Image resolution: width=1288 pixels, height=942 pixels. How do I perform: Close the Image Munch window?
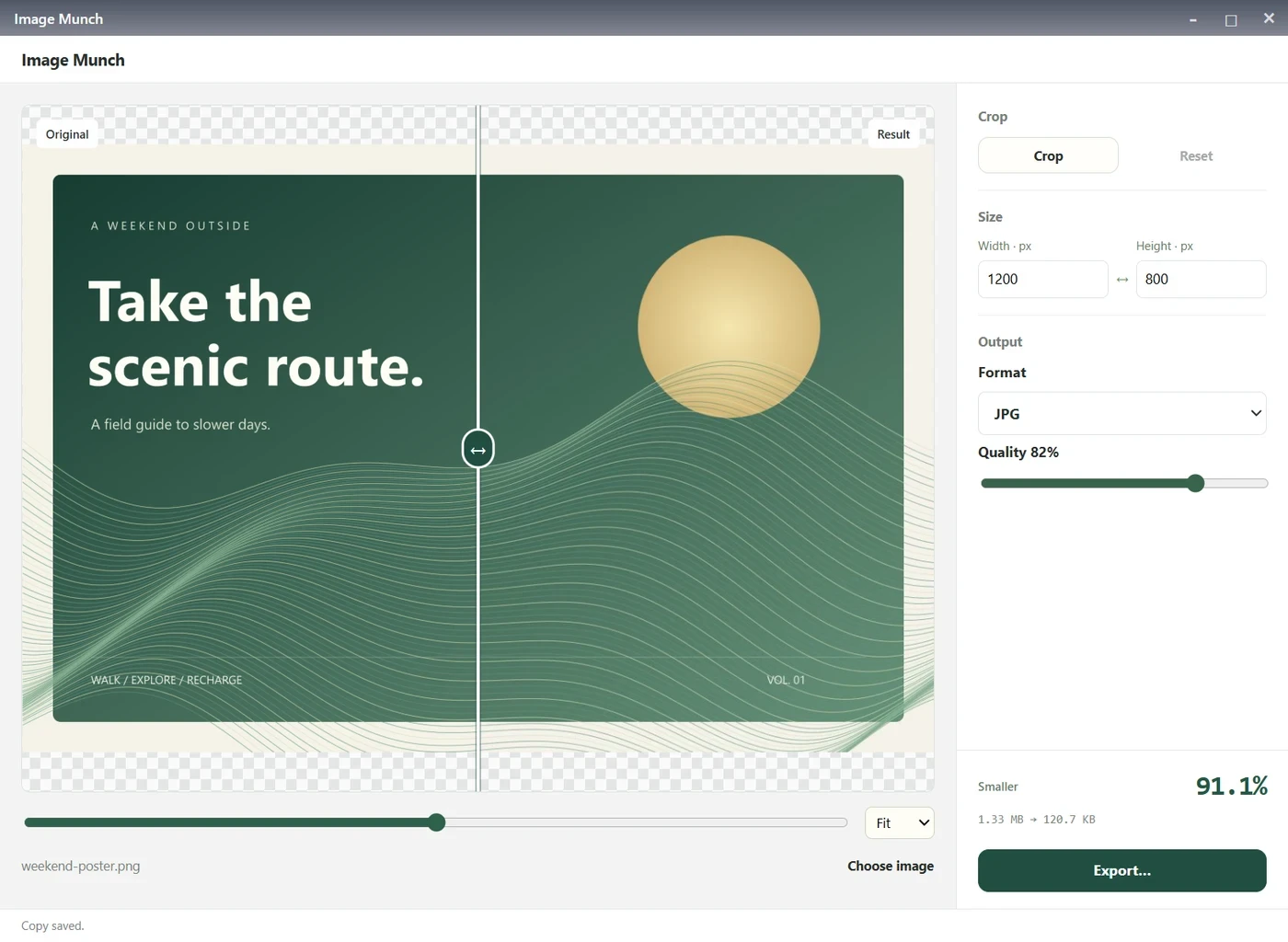[x=1269, y=18]
